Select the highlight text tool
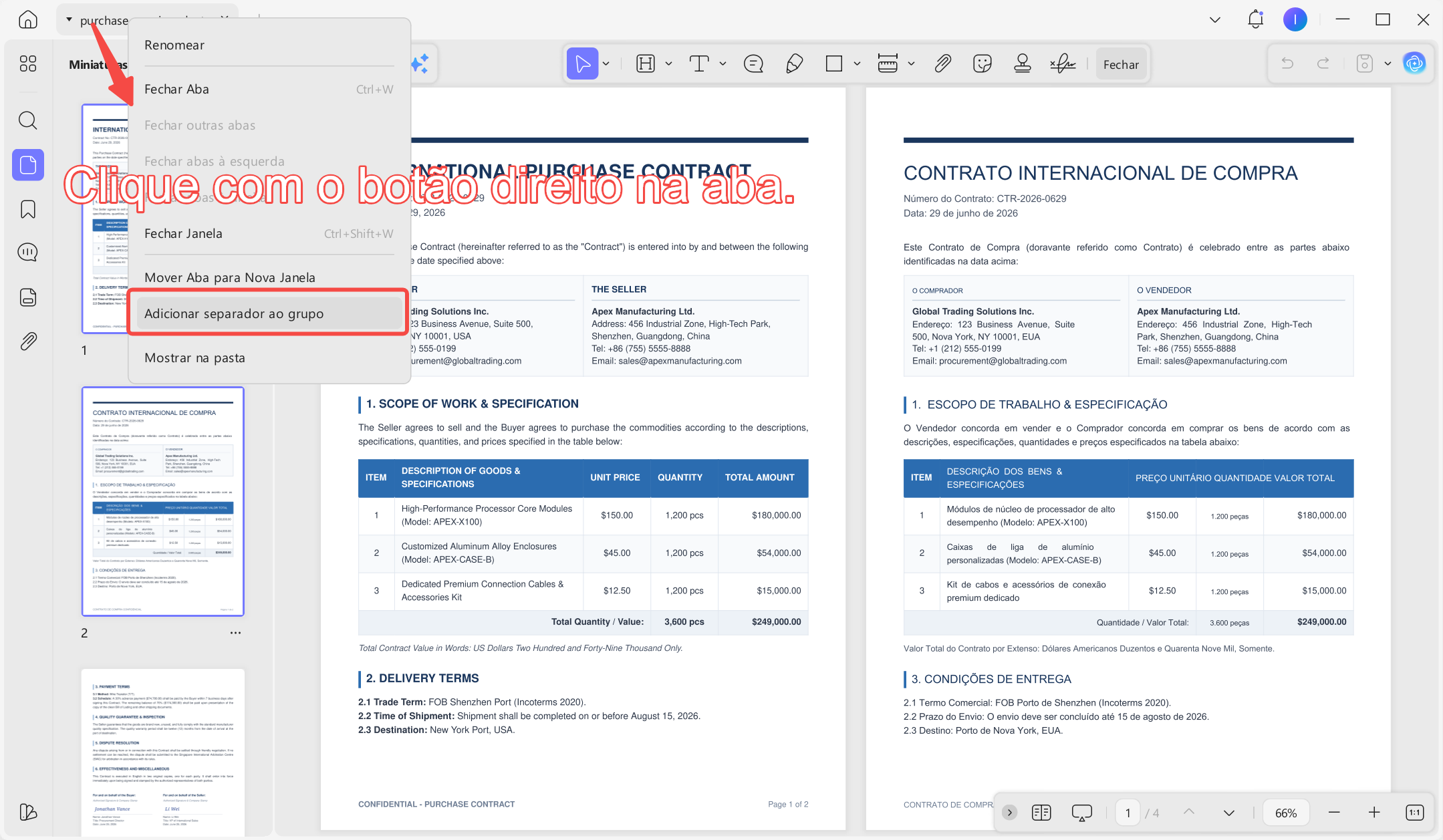 646,64
